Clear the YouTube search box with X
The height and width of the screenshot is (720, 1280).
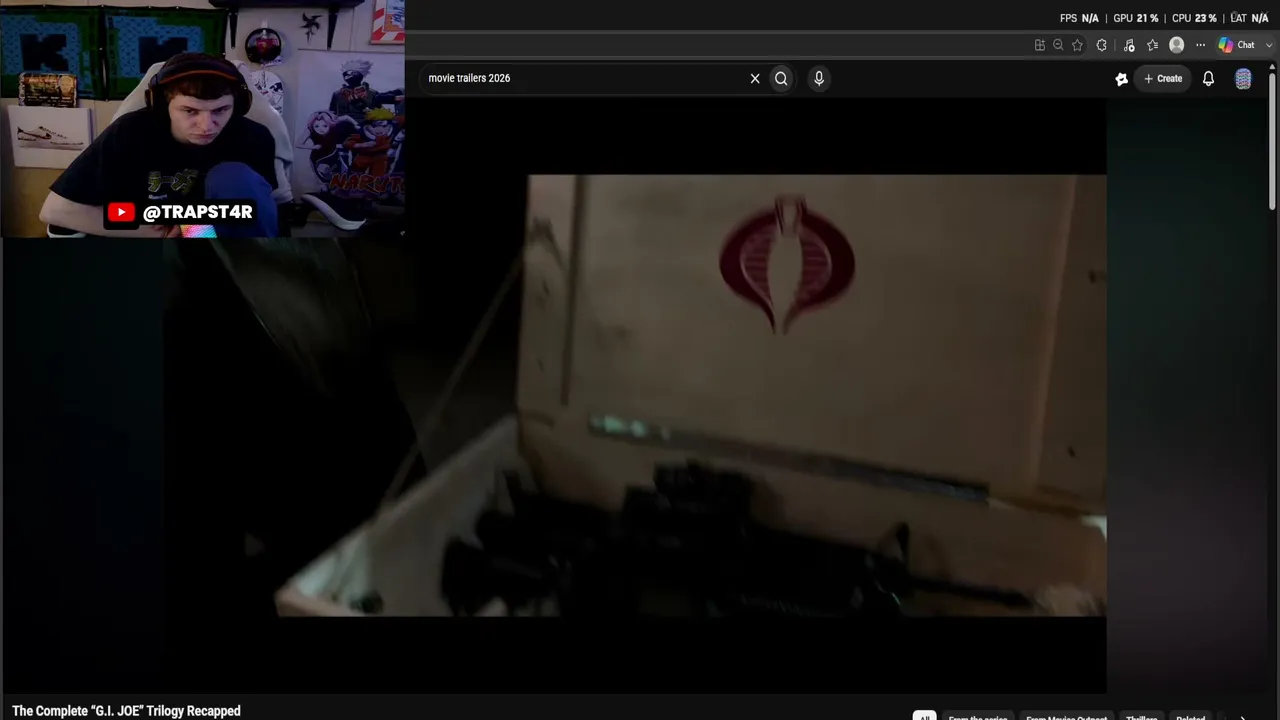click(755, 78)
